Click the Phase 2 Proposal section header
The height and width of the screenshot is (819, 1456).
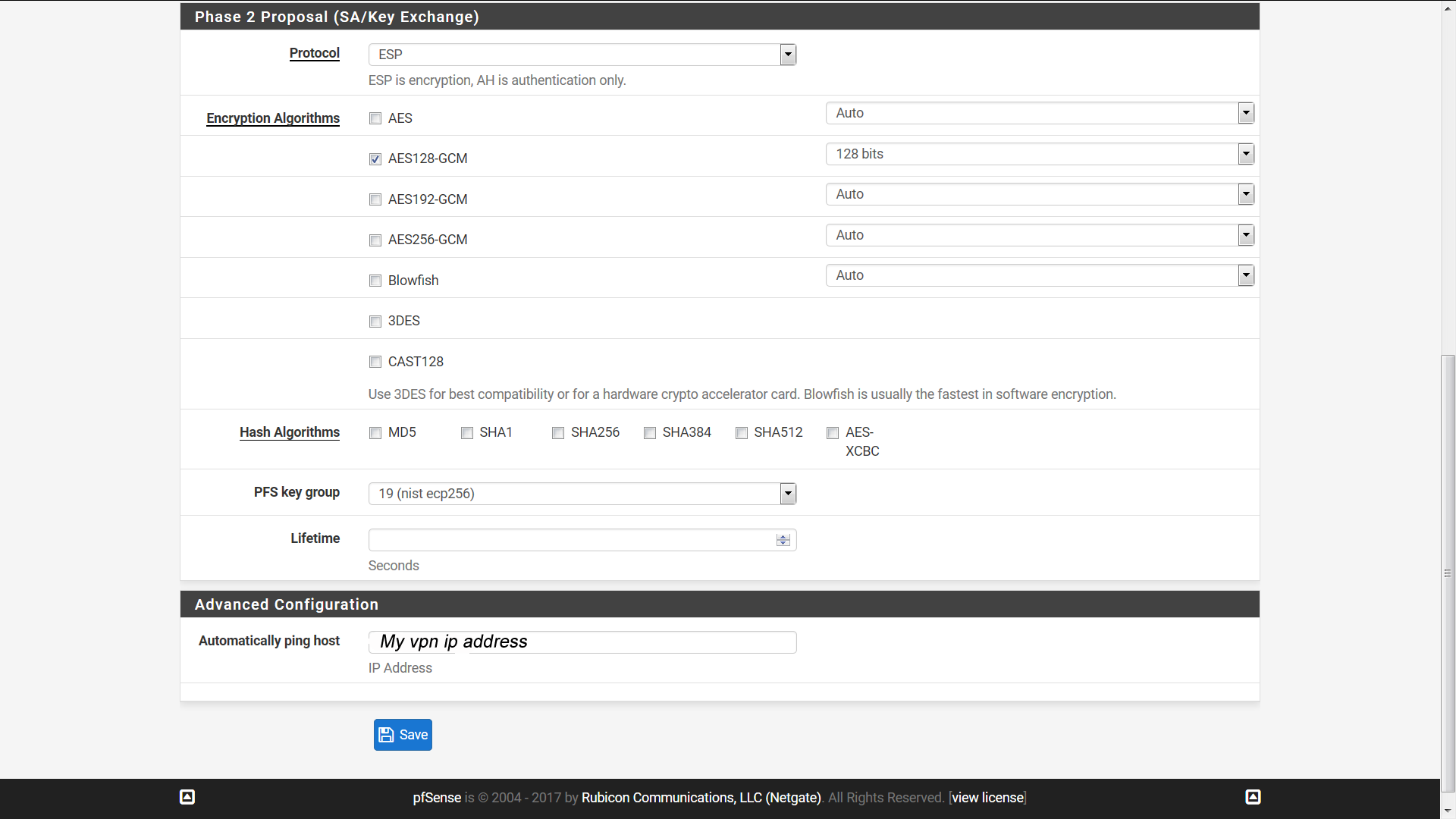(x=720, y=17)
